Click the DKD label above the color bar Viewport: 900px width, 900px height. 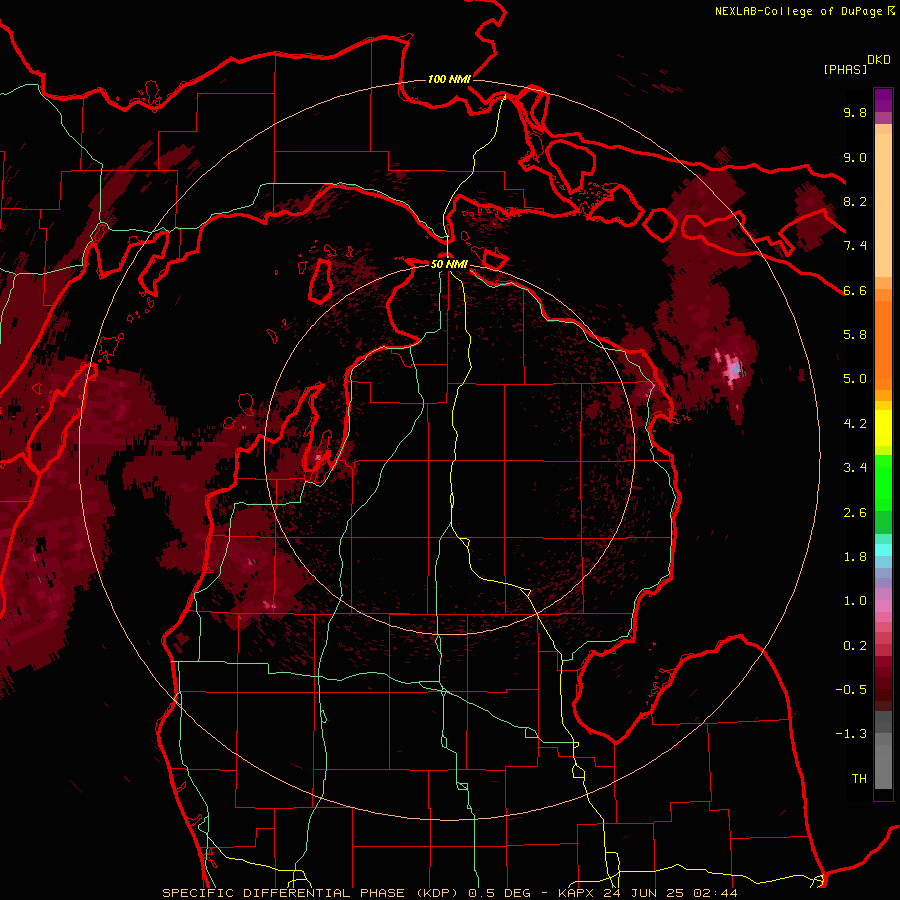879,60
